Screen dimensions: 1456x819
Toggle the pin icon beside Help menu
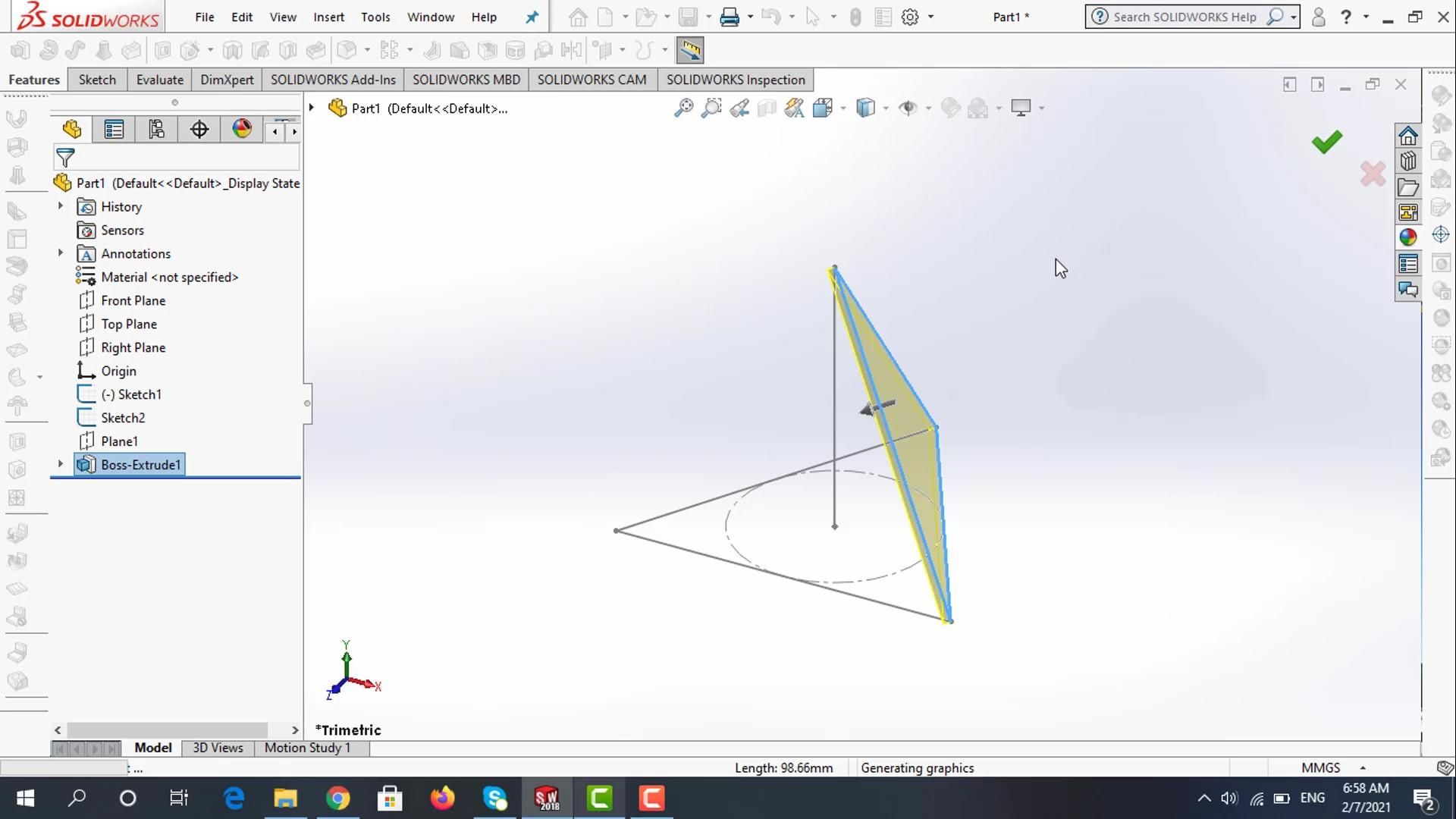tap(532, 17)
